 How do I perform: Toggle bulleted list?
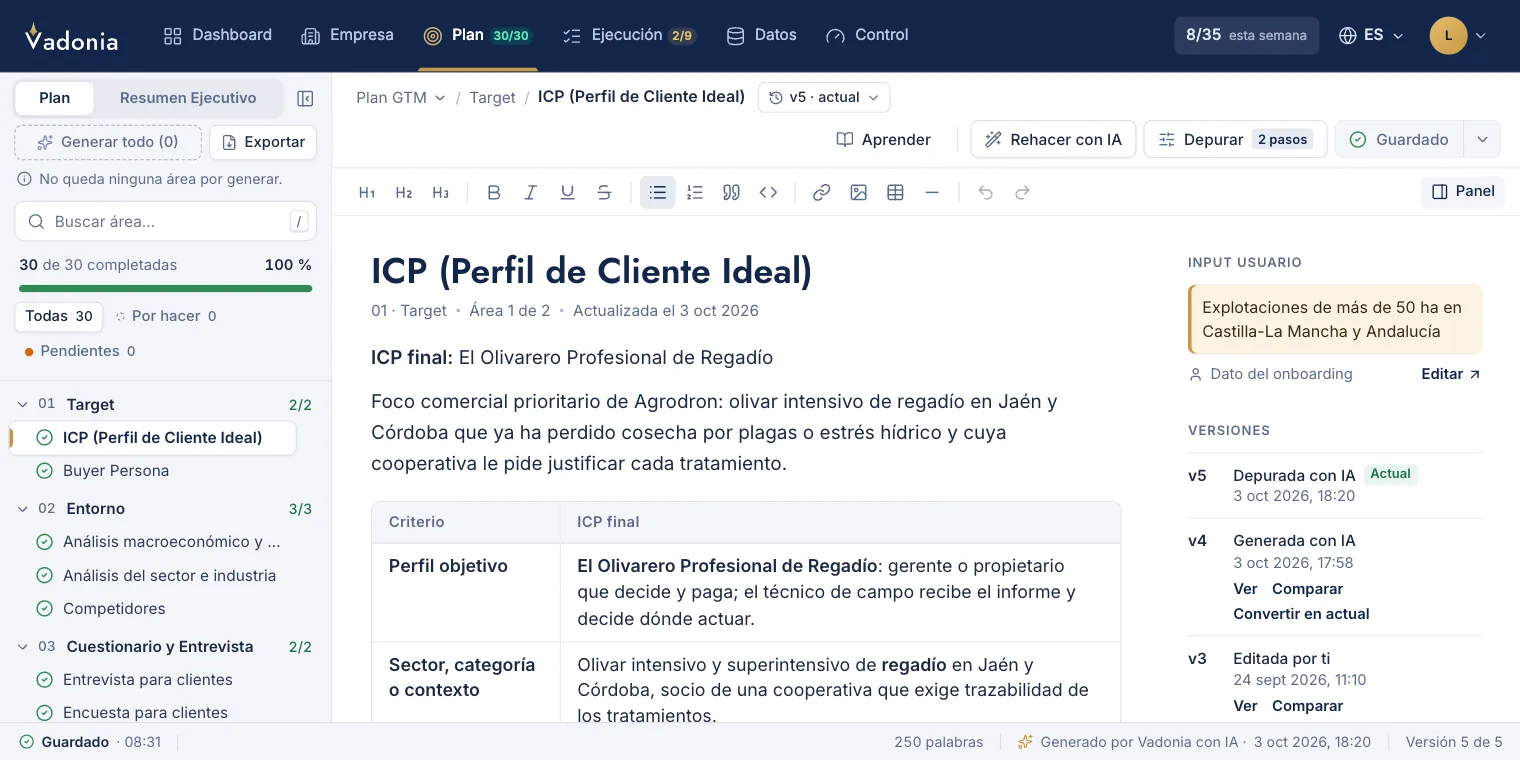tap(658, 193)
